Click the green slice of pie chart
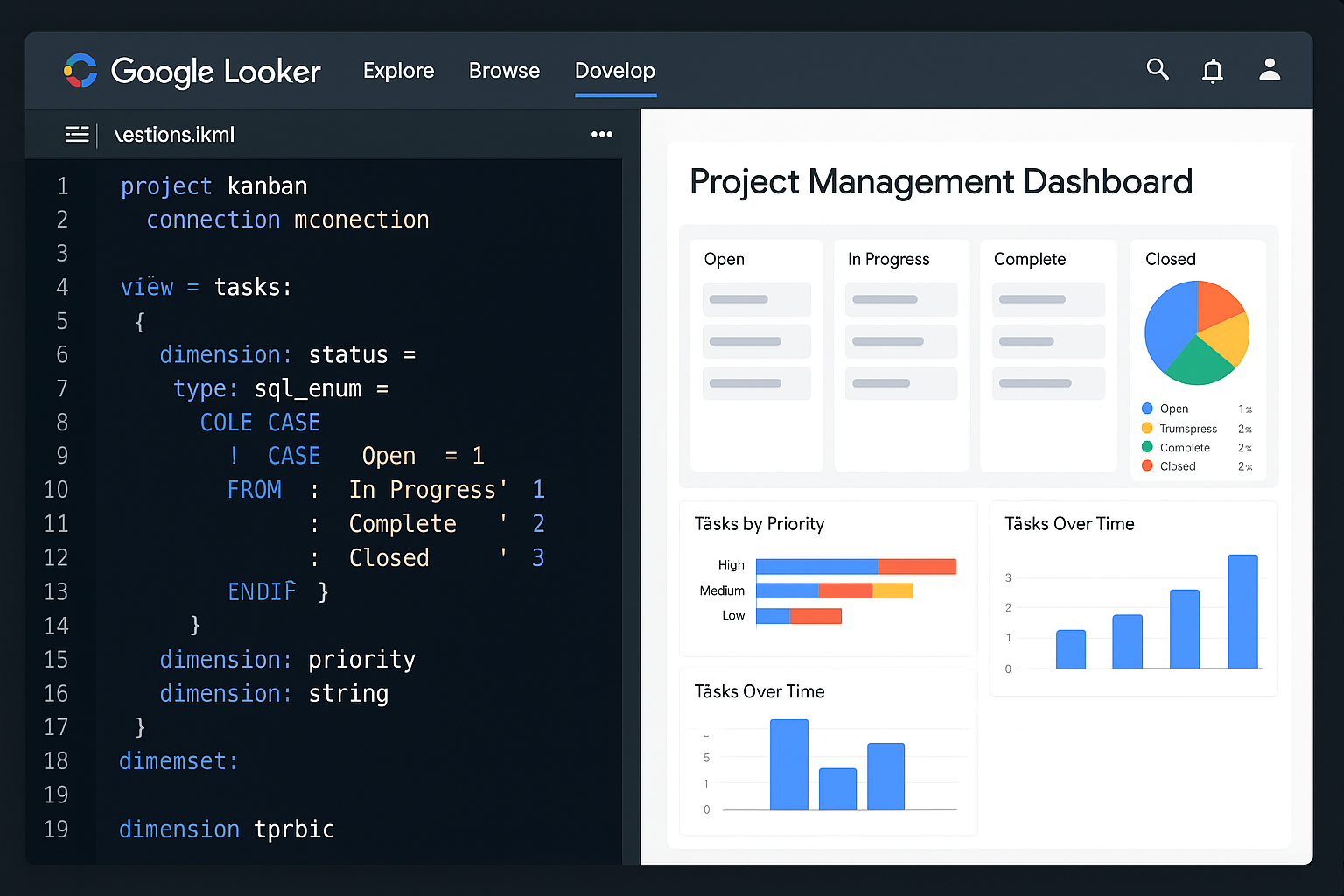1344x896 pixels. 1199,364
